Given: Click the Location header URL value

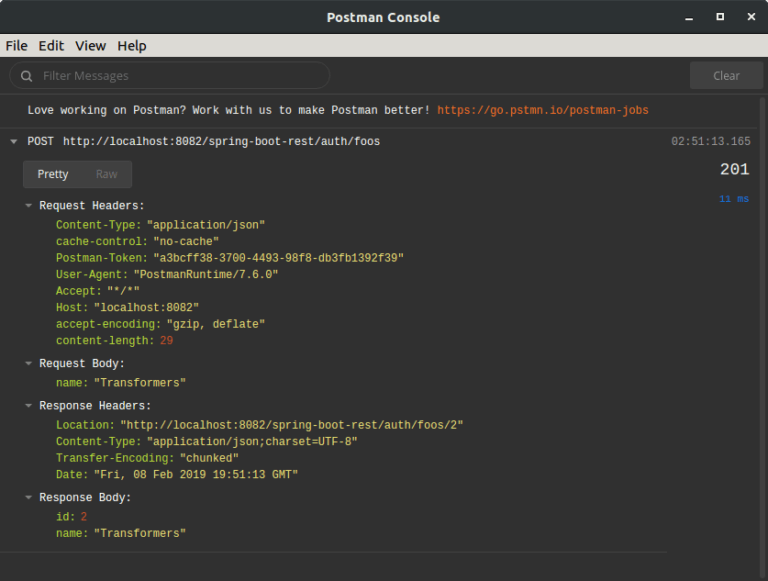Looking at the screenshot, I should [291, 425].
